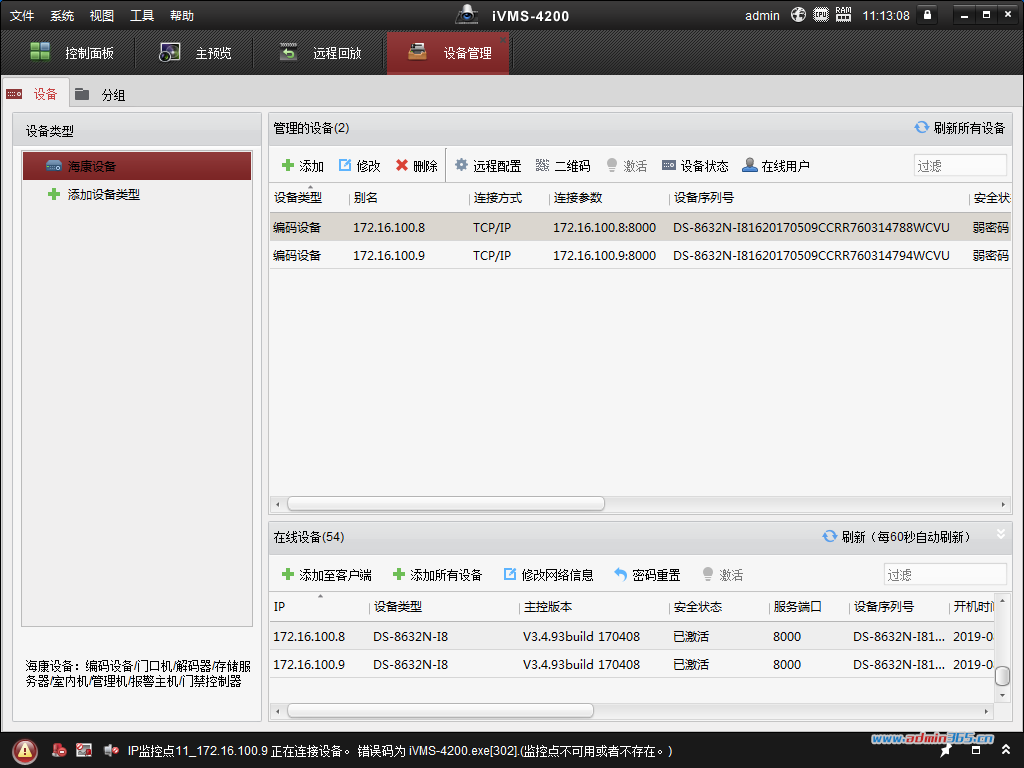Switch to the 远程回放 tab

tap(320, 53)
